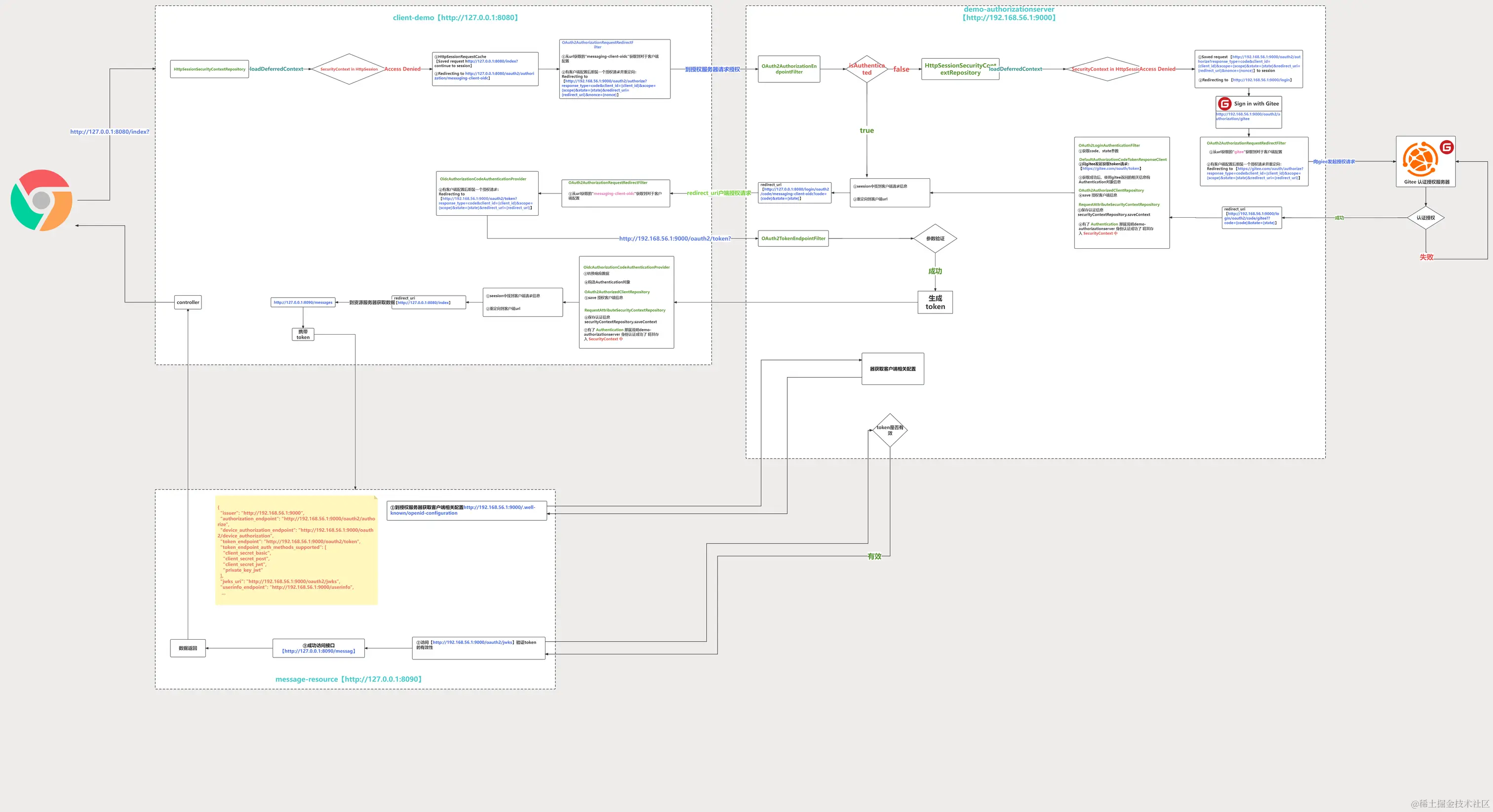The width and height of the screenshot is (1493, 812).
Task: Select redirect_uri login/oauth2/code/gitee box
Action: [1252, 218]
